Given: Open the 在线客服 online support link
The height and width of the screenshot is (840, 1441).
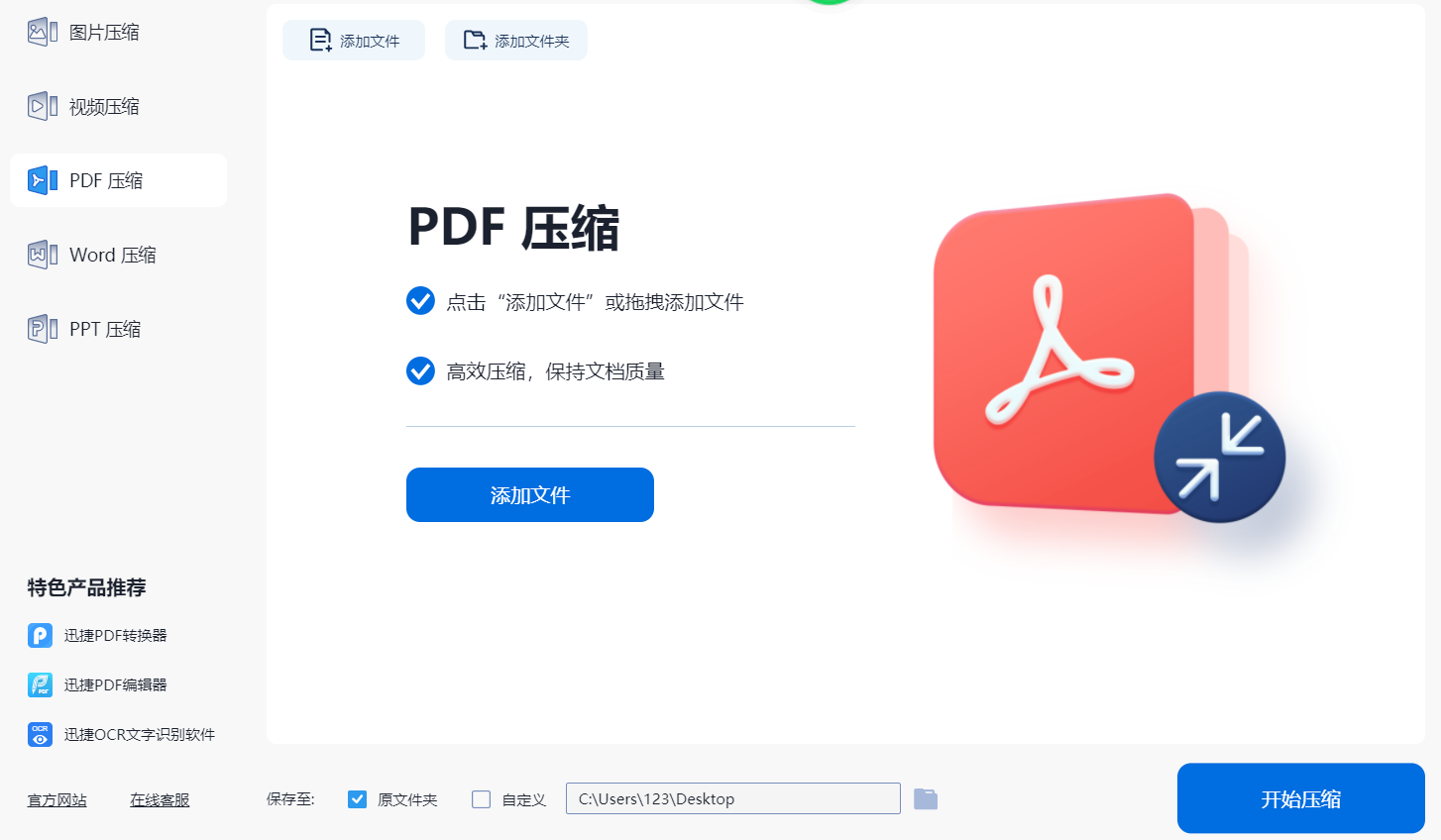Looking at the screenshot, I should [160, 800].
